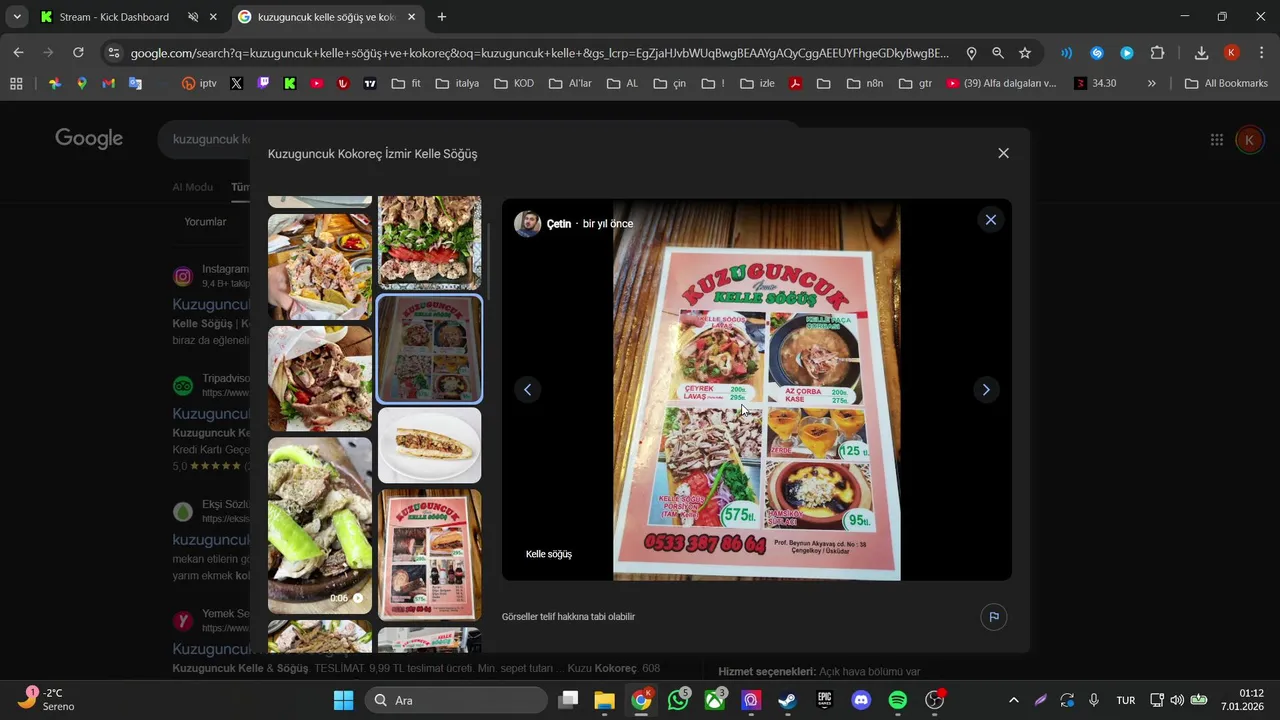Open Çetin's name link in the viewer
Image resolution: width=1280 pixels, height=720 pixels.
pyautogui.click(x=558, y=224)
